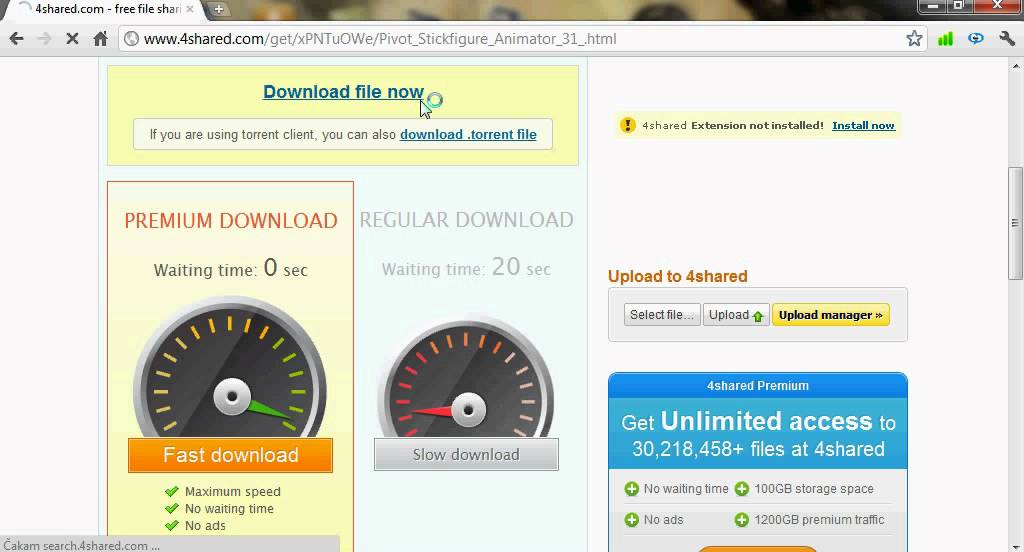Click the REGULAR DOWNLOAD heading
Screen dimensions: 1024x552
pos(466,220)
